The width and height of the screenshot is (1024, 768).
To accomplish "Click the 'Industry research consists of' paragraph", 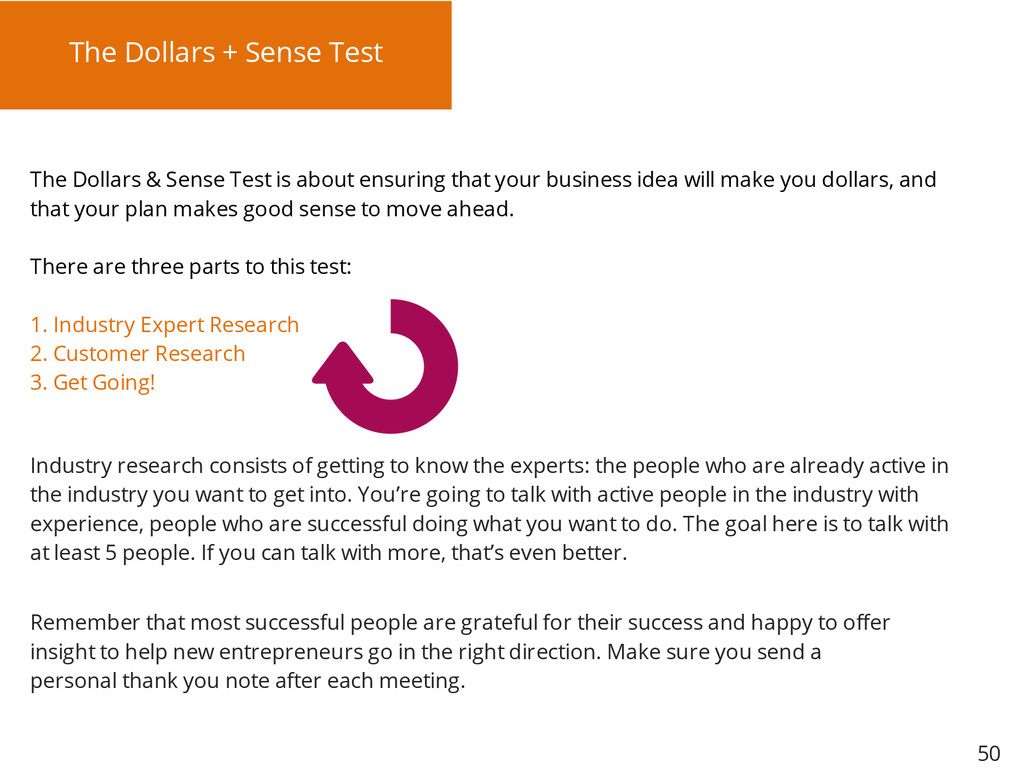I will (x=489, y=509).
